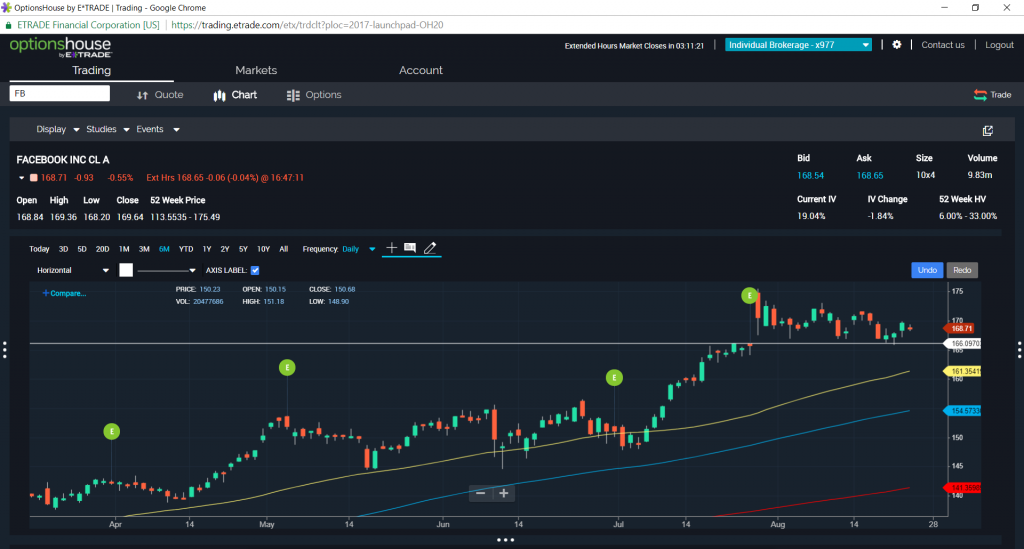
Task: Click the browser address bar URL
Action: coord(307,25)
